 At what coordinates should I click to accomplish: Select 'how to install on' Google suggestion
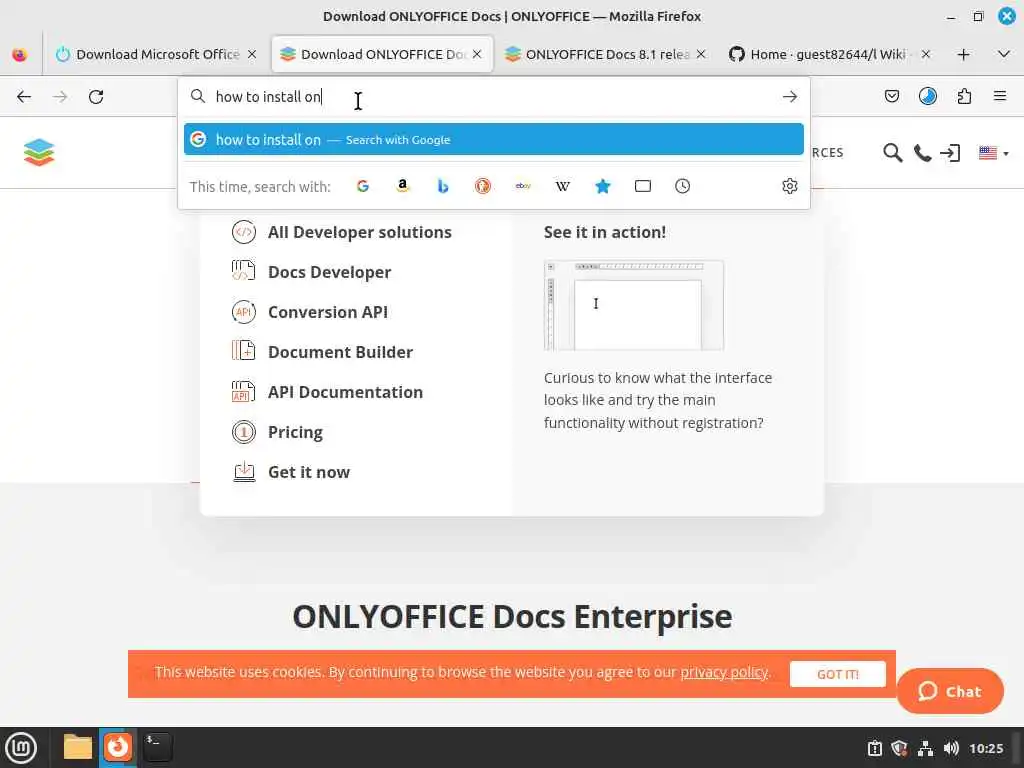click(494, 139)
